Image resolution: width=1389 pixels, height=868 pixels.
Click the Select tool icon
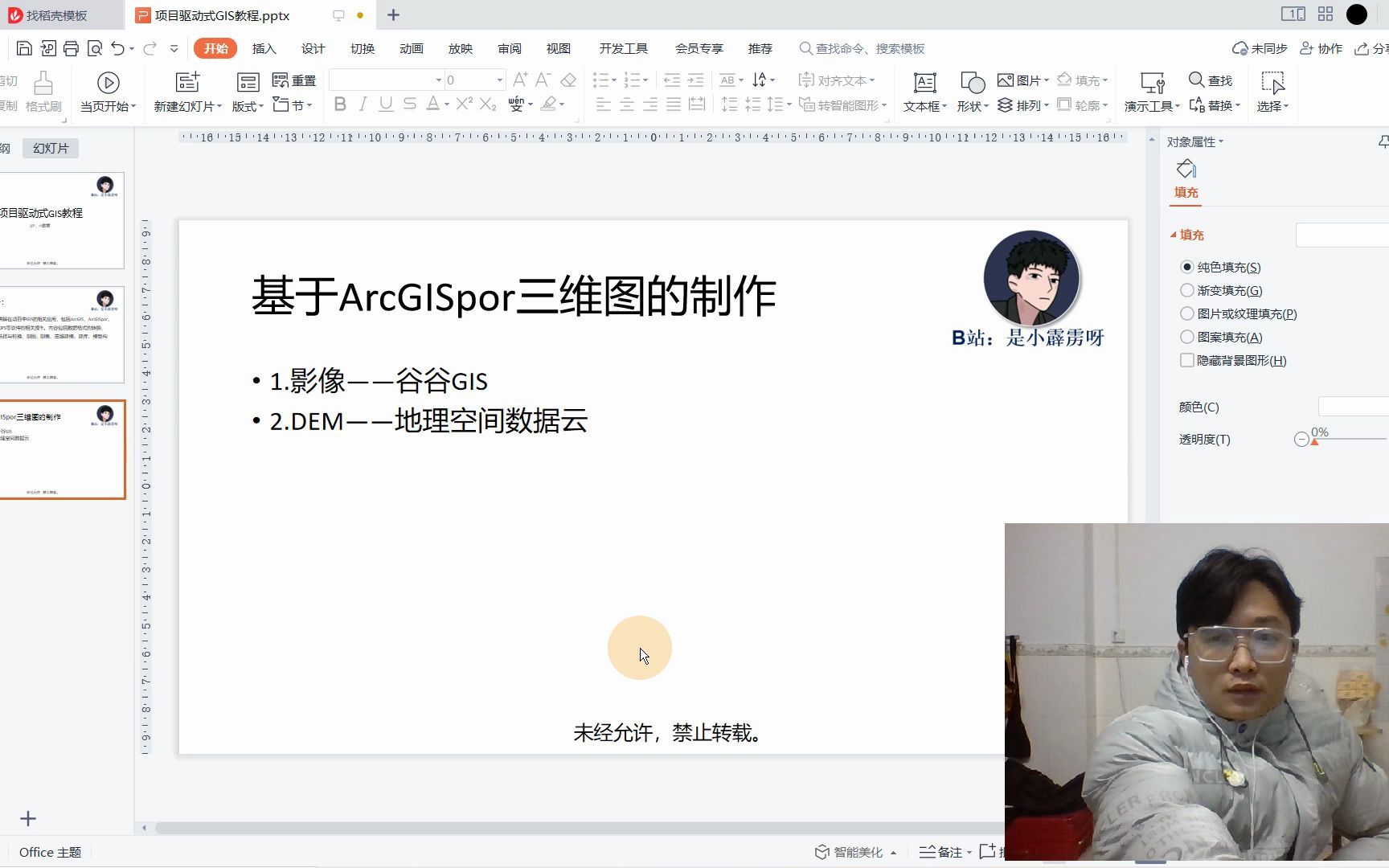pos(1272,82)
